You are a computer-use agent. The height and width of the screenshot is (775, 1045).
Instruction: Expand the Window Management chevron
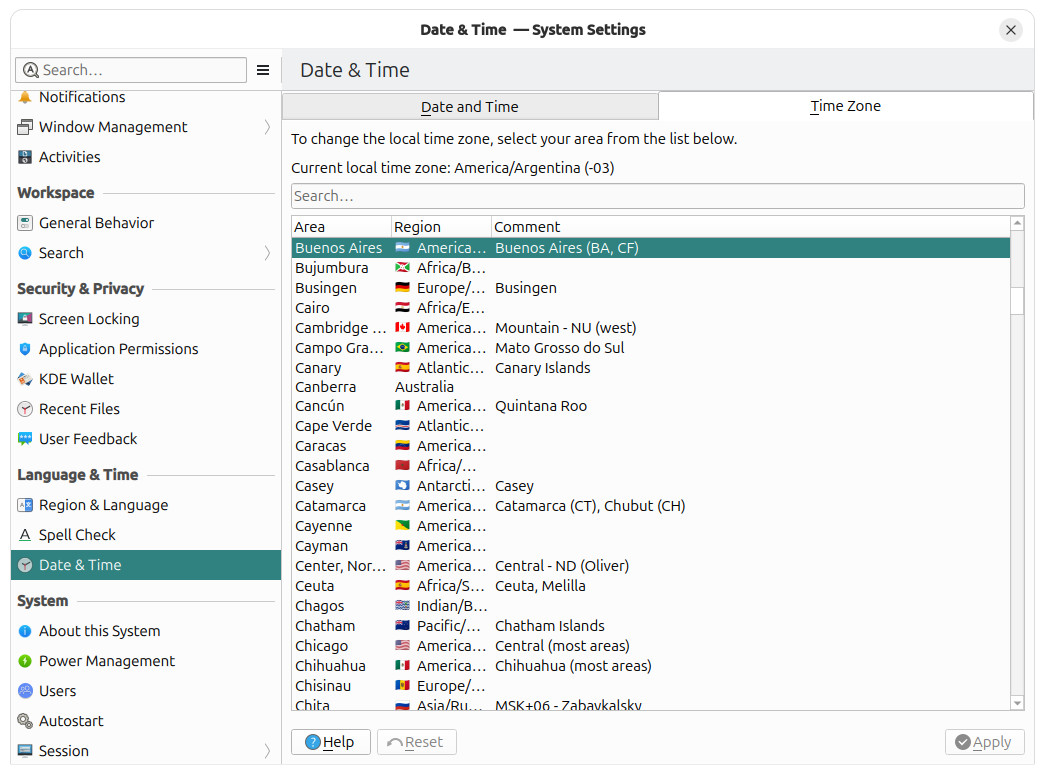267,127
